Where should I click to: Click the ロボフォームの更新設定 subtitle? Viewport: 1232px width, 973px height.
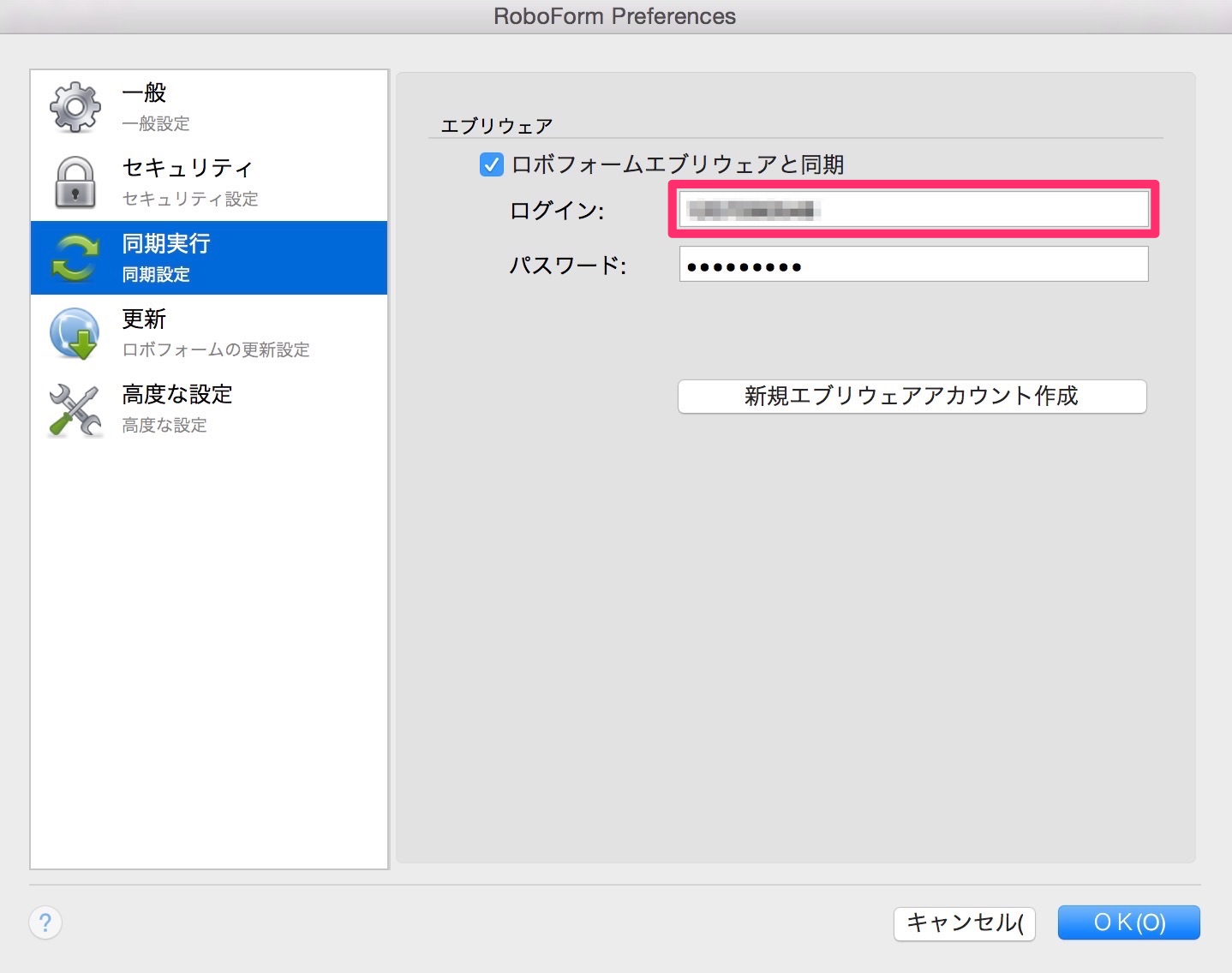(216, 349)
